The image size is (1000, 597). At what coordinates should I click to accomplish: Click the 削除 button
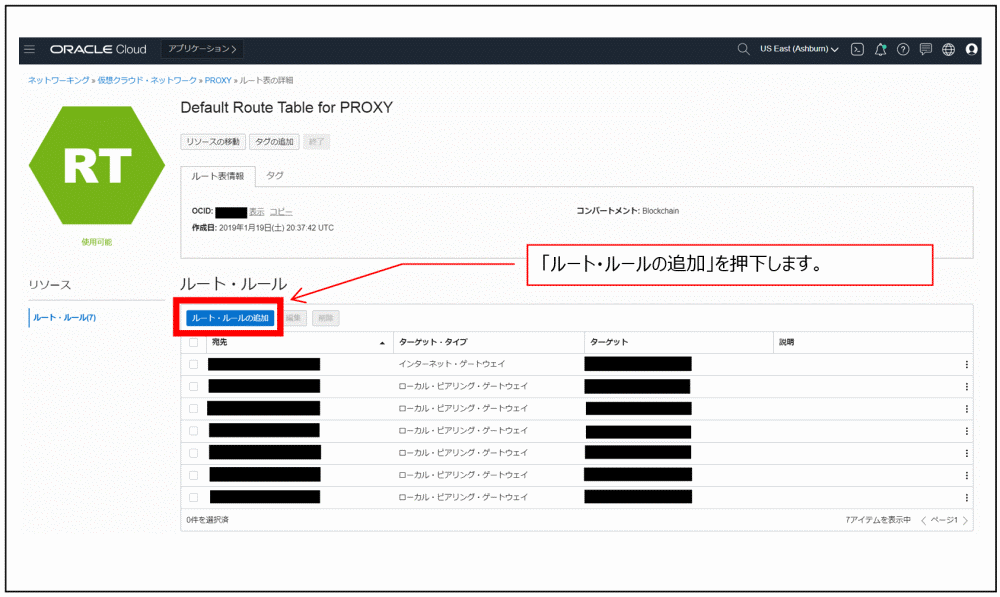coord(326,318)
